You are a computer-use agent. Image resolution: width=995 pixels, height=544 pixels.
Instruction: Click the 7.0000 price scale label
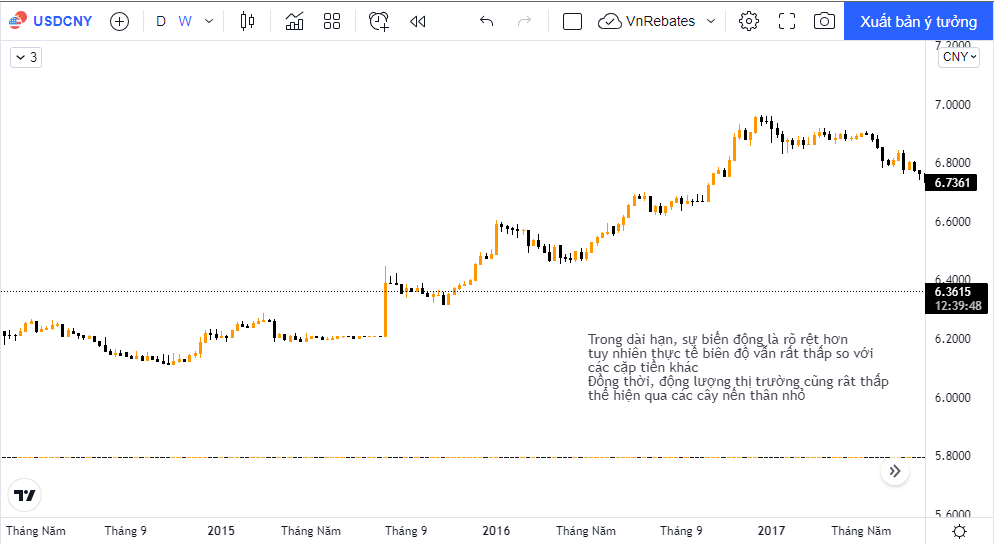pyautogui.click(x=952, y=104)
